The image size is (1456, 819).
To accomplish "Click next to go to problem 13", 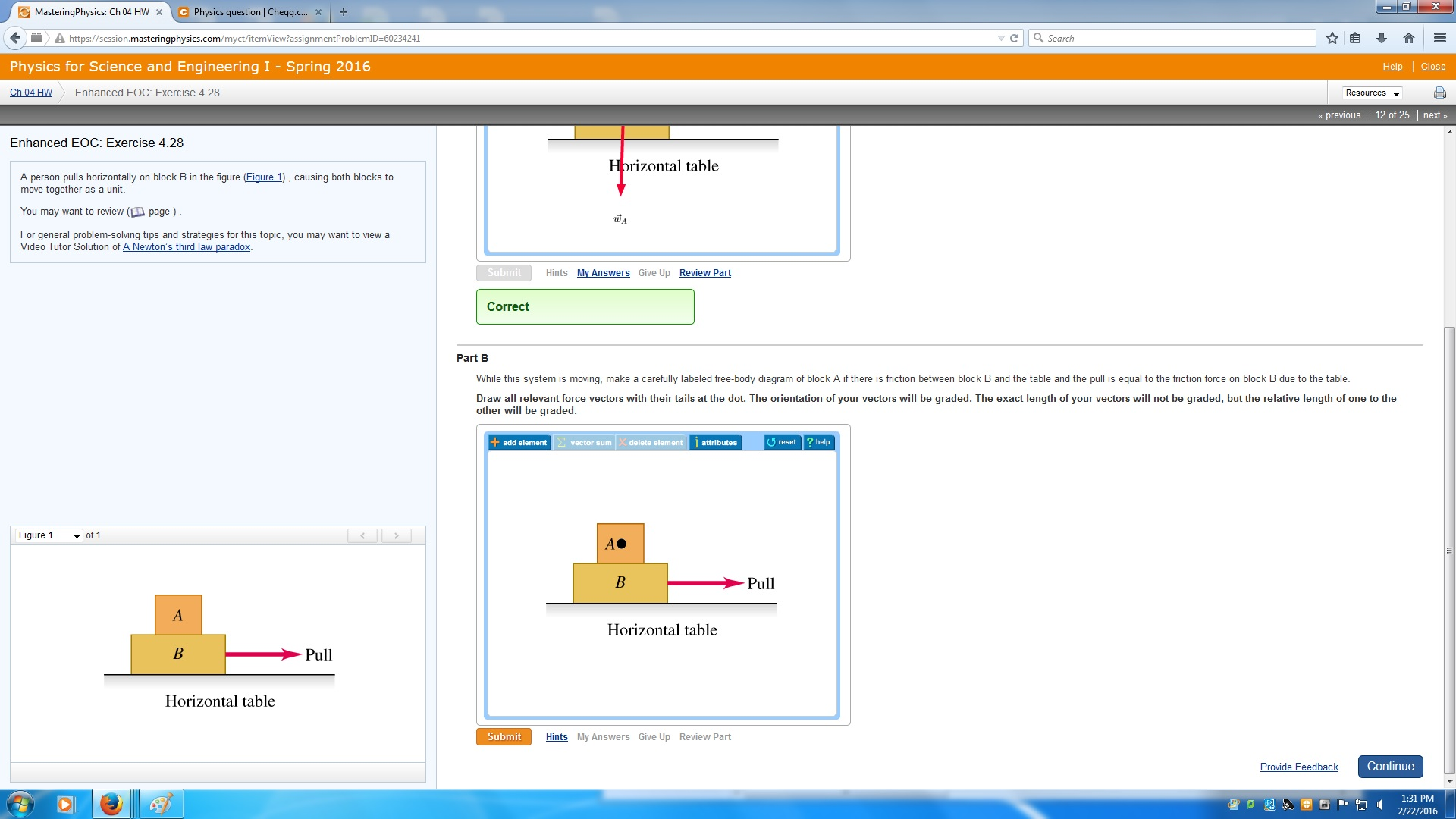I will (x=1434, y=115).
